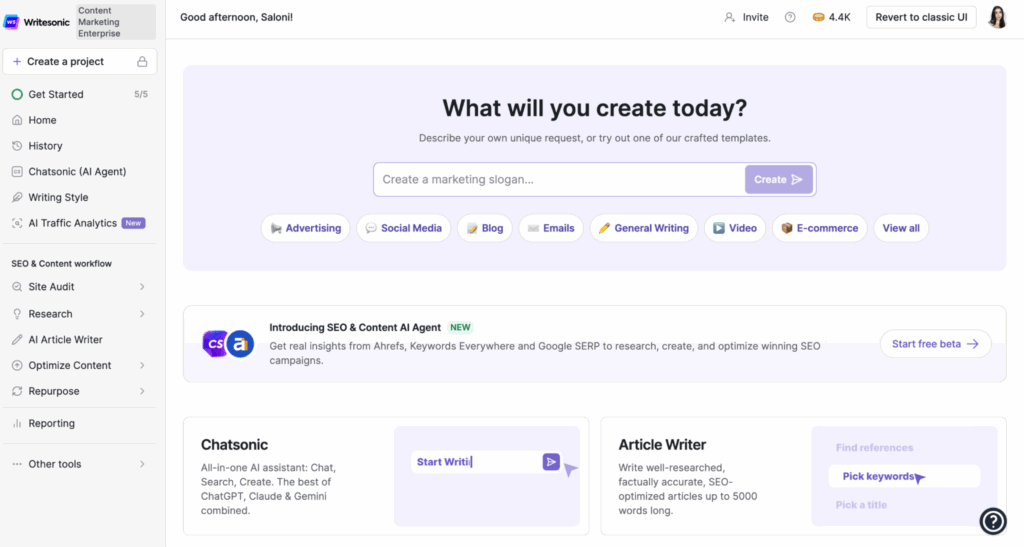The height and width of the screenshot is (547, 1024).
Task: Expand the Site Audit submenu chevron
Action: pos(142,287)
